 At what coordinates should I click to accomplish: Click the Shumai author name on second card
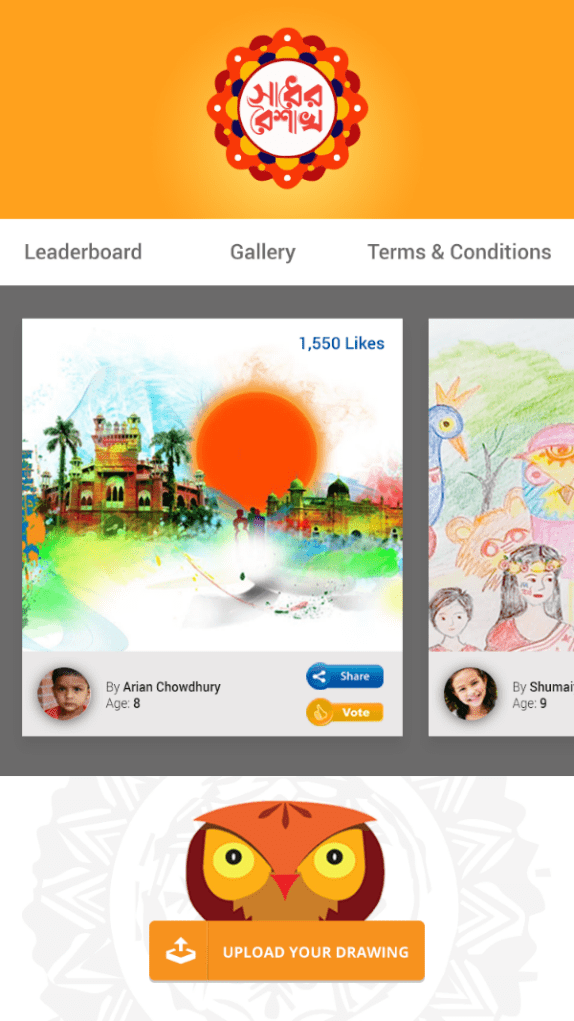(x=551, y=686)
